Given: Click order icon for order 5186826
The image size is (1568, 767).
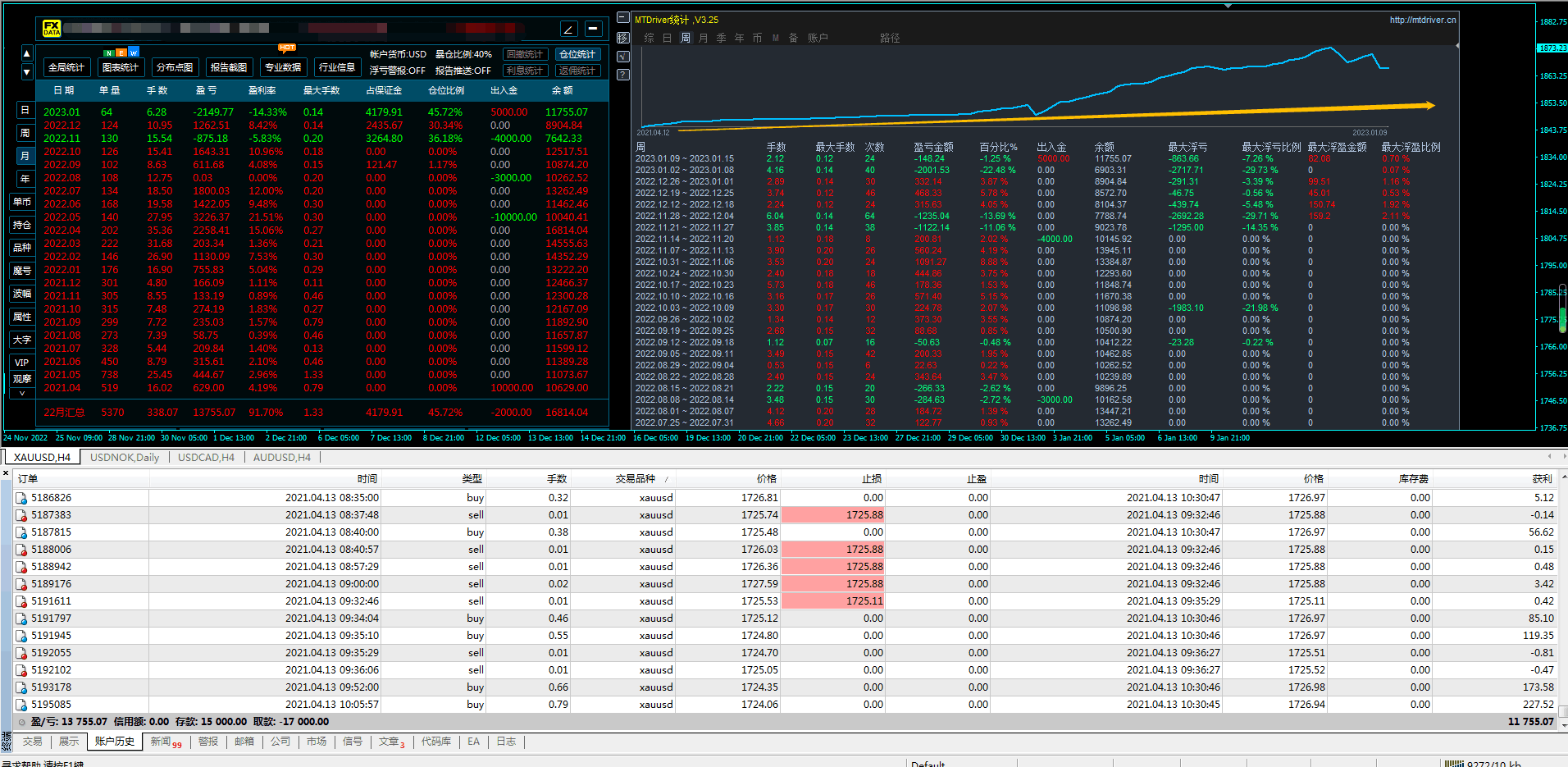Looking at the screenshot, I should [21, 498].
